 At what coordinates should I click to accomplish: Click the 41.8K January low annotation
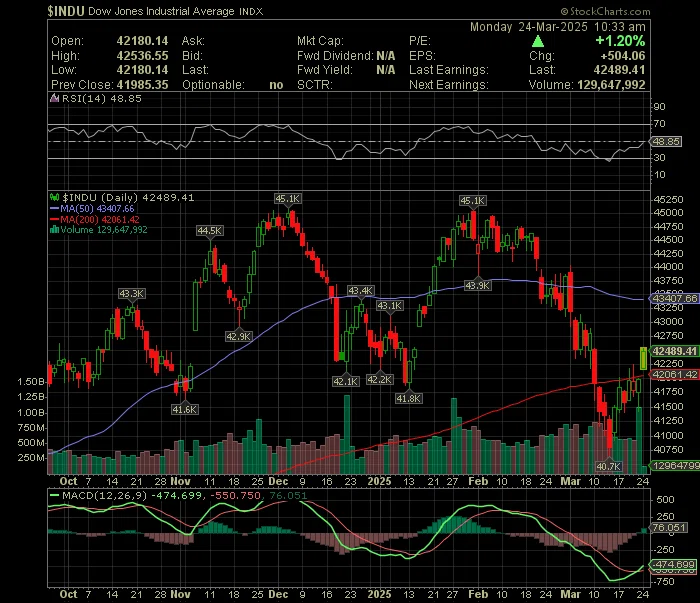408,399
